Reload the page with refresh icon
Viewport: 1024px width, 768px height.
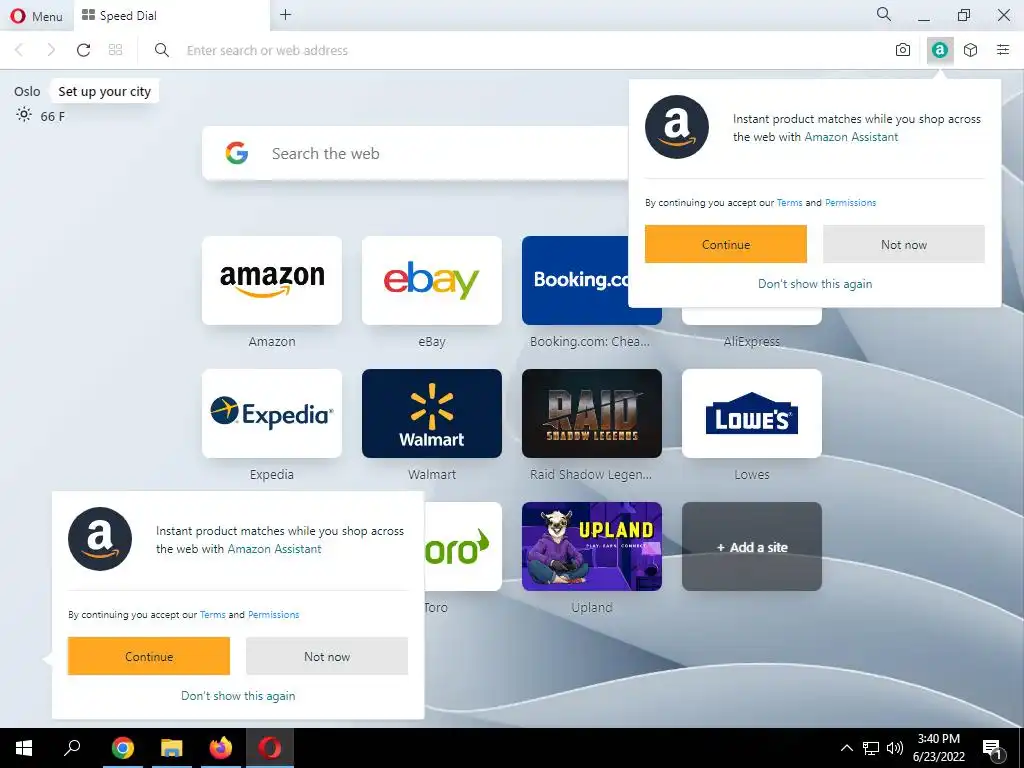tap(84, 50)
